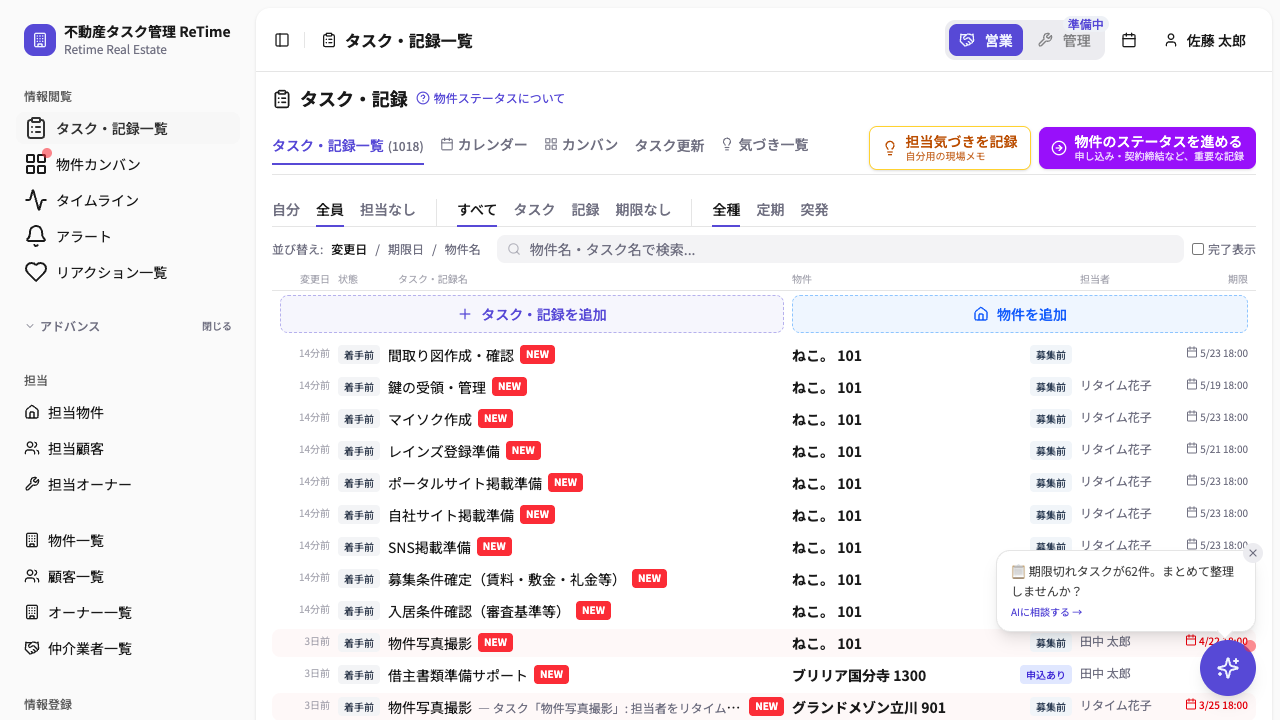This screenshot has width=1280, height=720.
Task: Select the 突発 filter
Action: click(x=814, y=210)
